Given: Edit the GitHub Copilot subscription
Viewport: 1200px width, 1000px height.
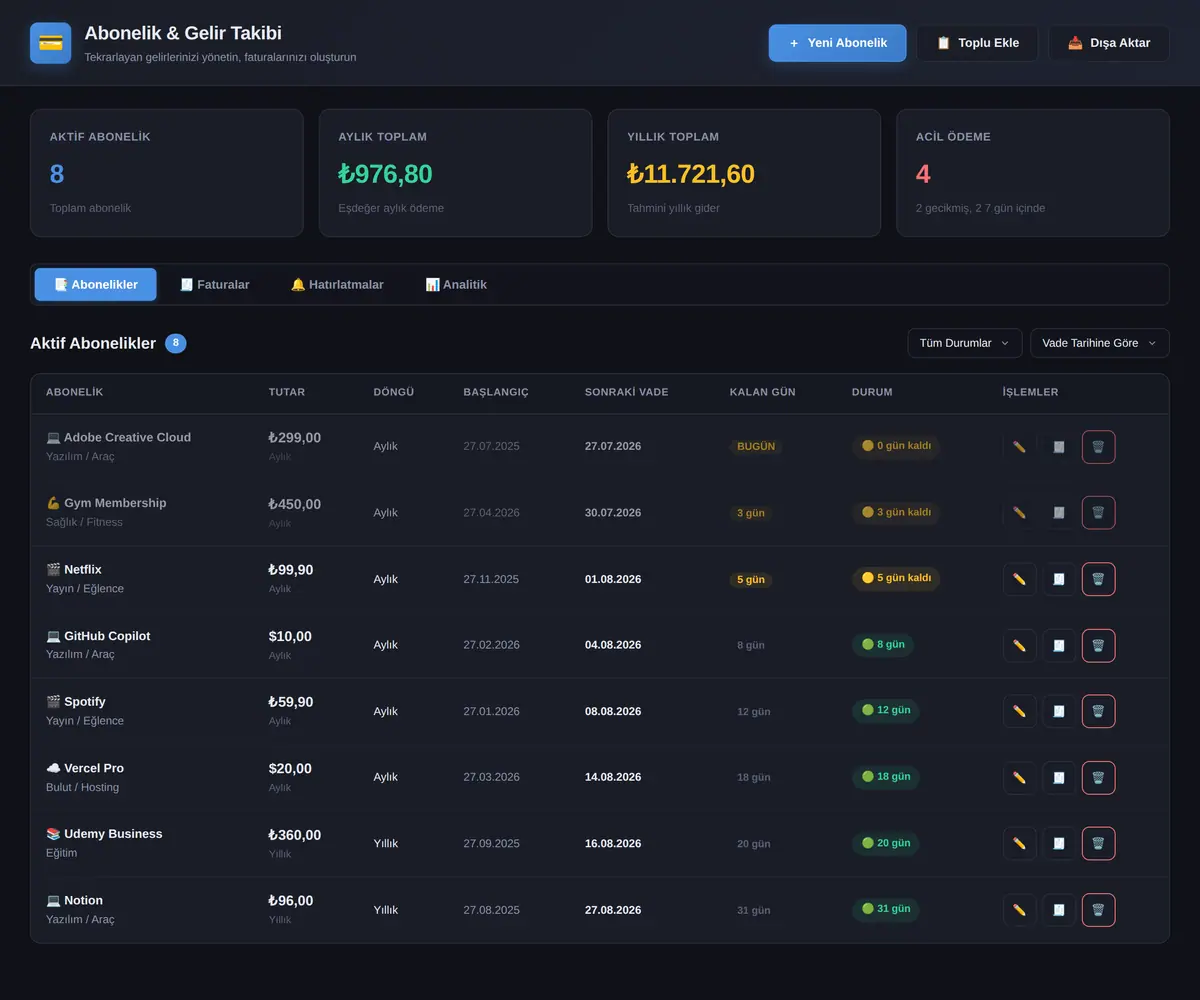Looking at the screenshot, I should point(1019,645).
